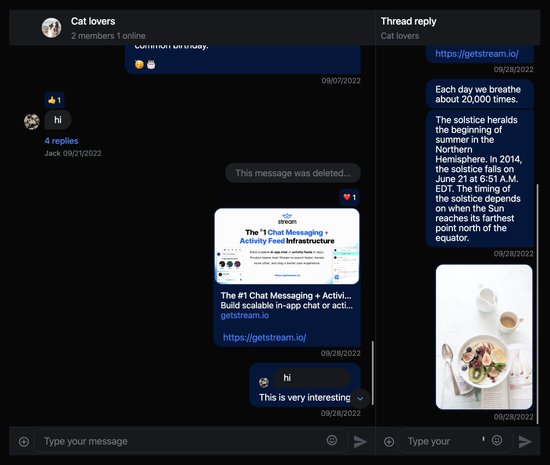
Task: Open the getstream.io domain link in preview
Action: click(245, 315)
